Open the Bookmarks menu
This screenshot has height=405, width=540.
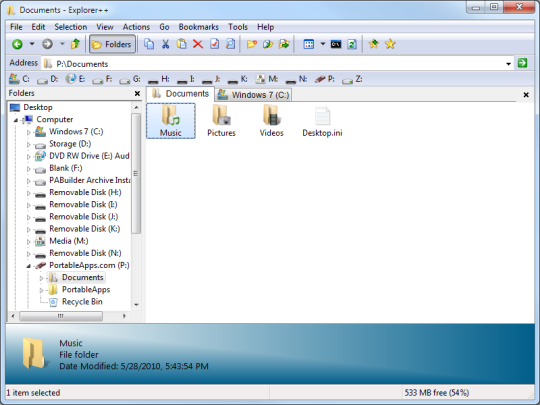199,27
